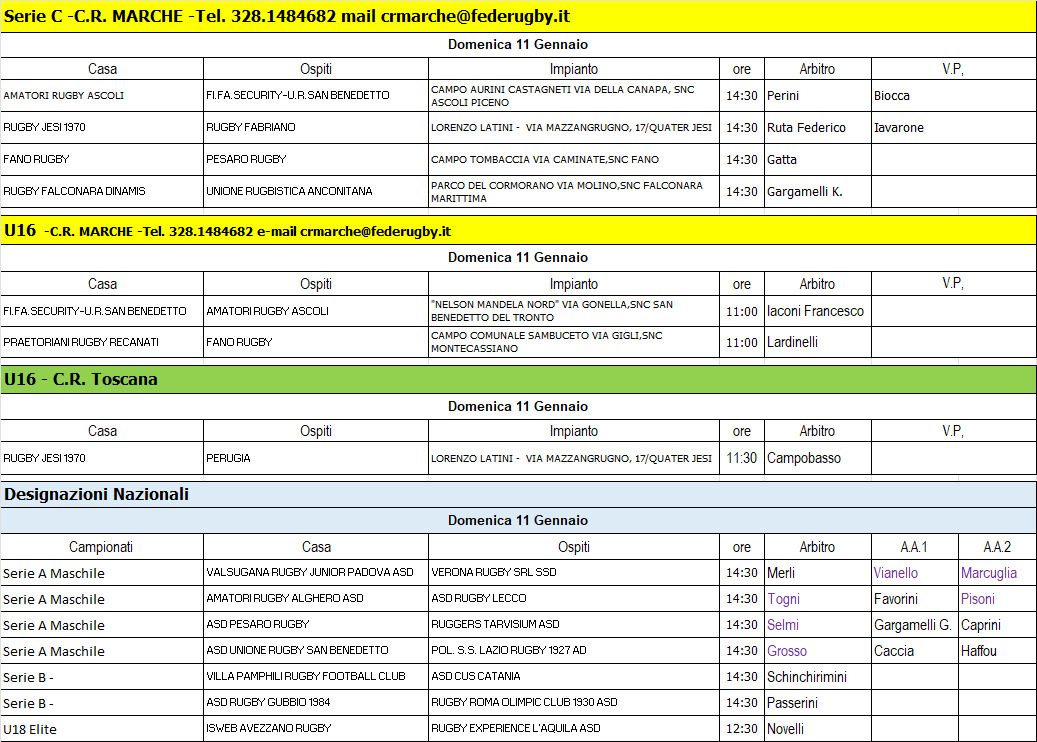This screenshot has width=1037, height=742.
Task: Click the U18 Elite championship cell
Action: coord(30,729)
